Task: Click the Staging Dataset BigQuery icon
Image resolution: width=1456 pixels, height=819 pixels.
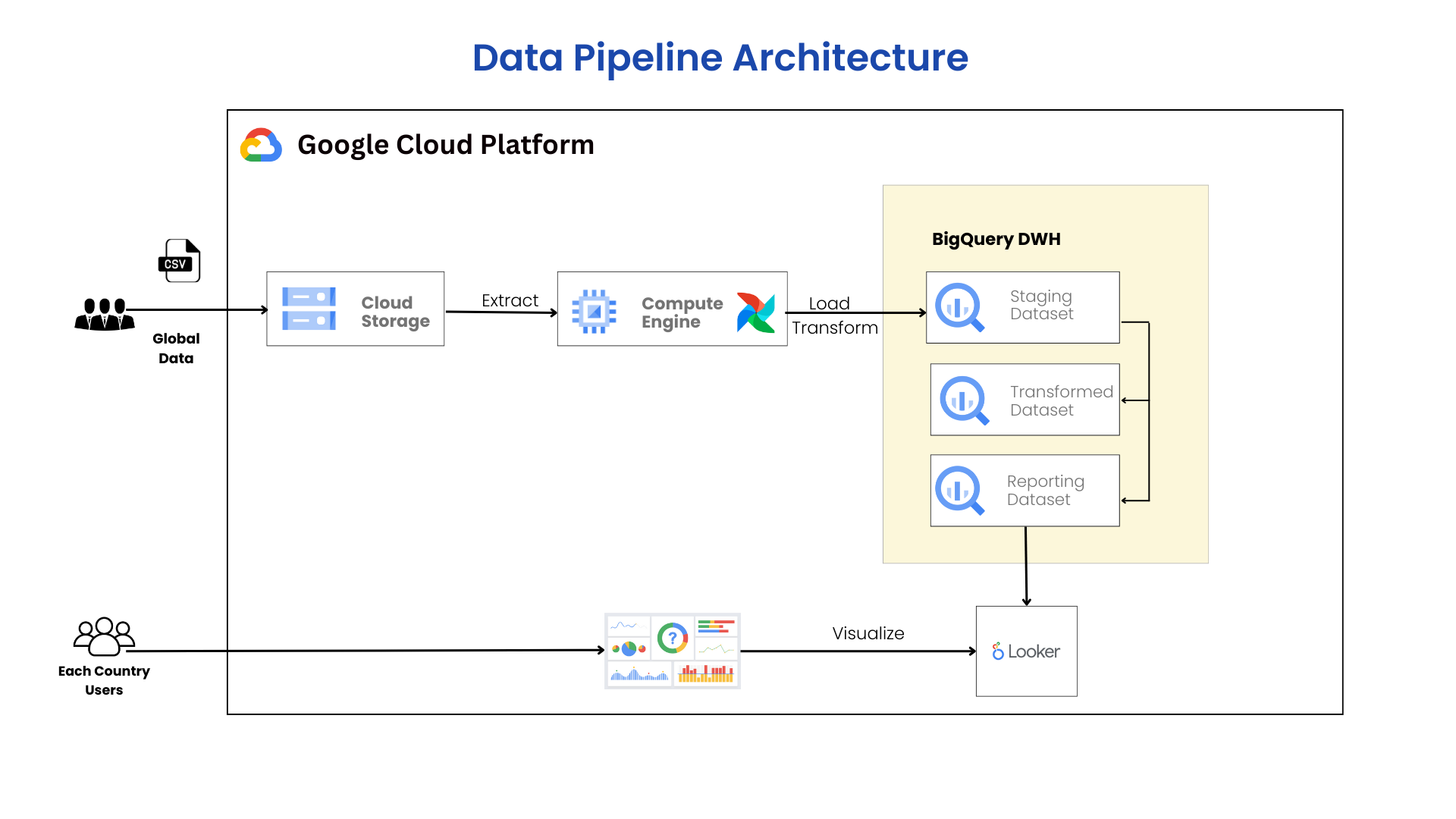Action: [x=959, y=307]
